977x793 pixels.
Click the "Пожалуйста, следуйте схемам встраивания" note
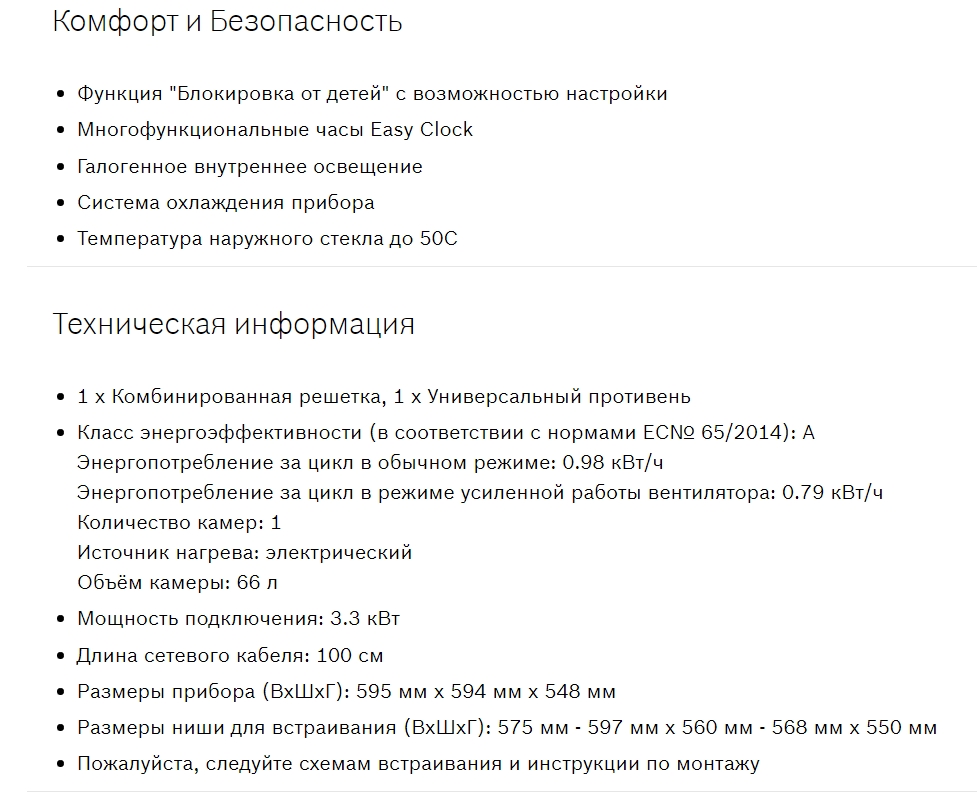[x=418, y=765]
